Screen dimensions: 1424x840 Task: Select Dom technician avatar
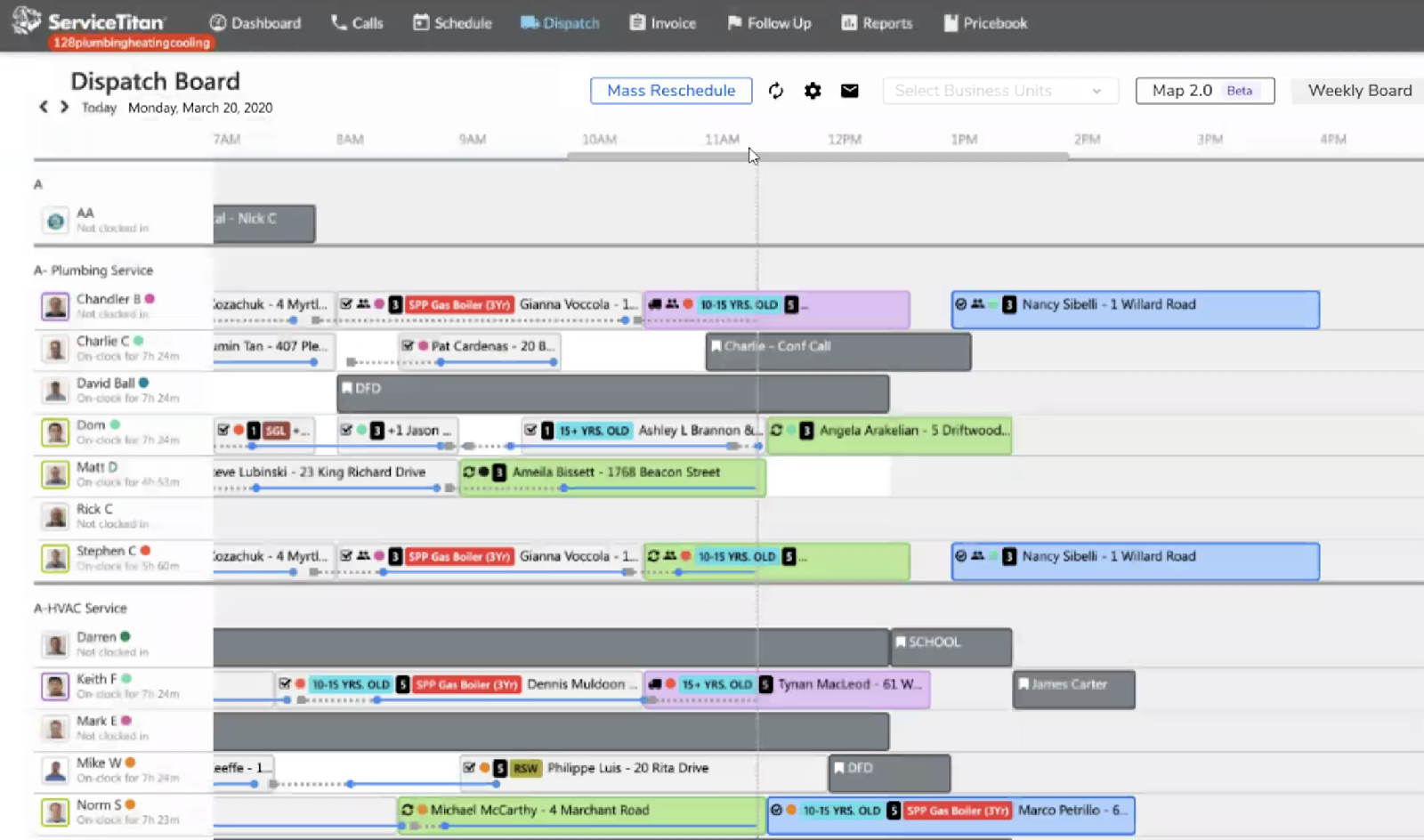pos(55,432)
